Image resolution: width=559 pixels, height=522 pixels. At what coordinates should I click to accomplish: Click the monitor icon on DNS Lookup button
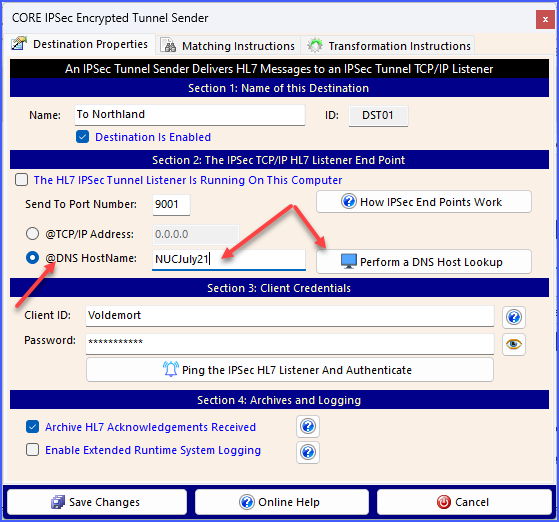(x=348, y=261)
